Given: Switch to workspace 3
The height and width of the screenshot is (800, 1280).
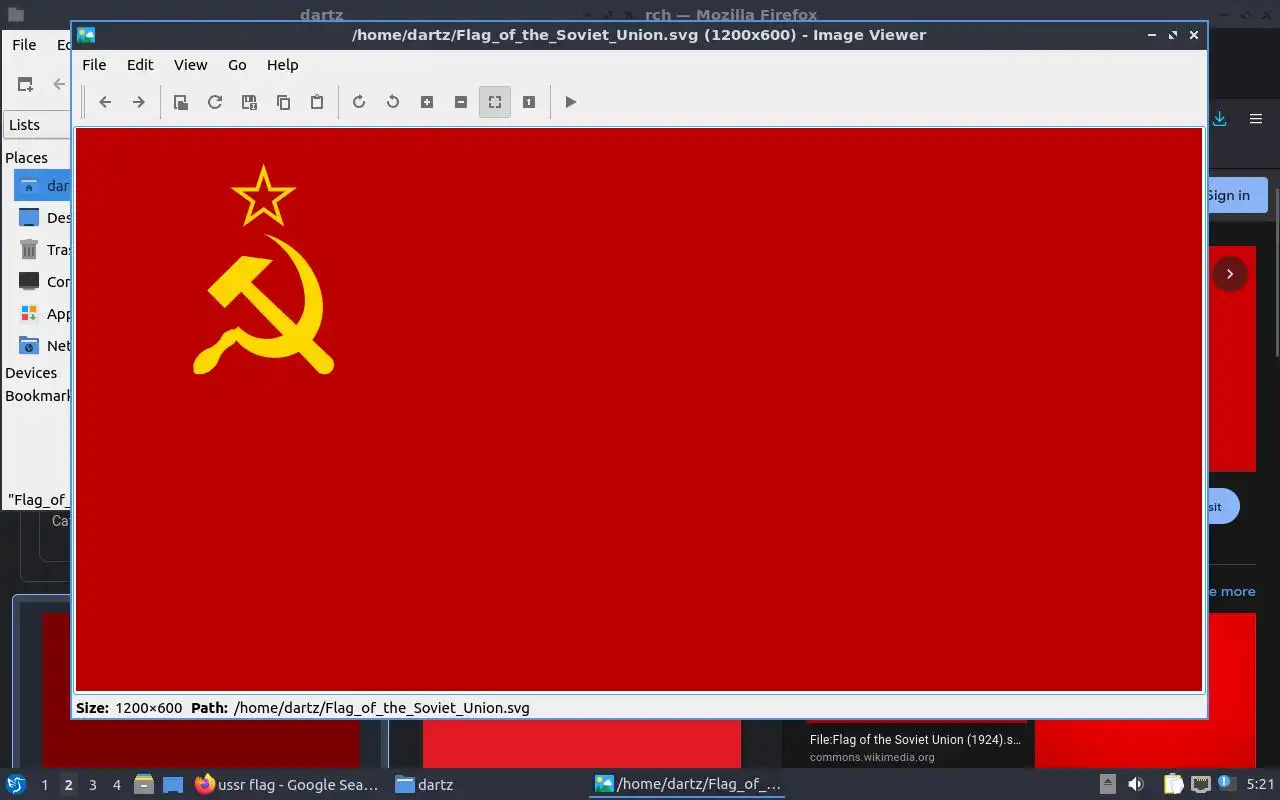Looking at the screenshot, I should [92, 785].
